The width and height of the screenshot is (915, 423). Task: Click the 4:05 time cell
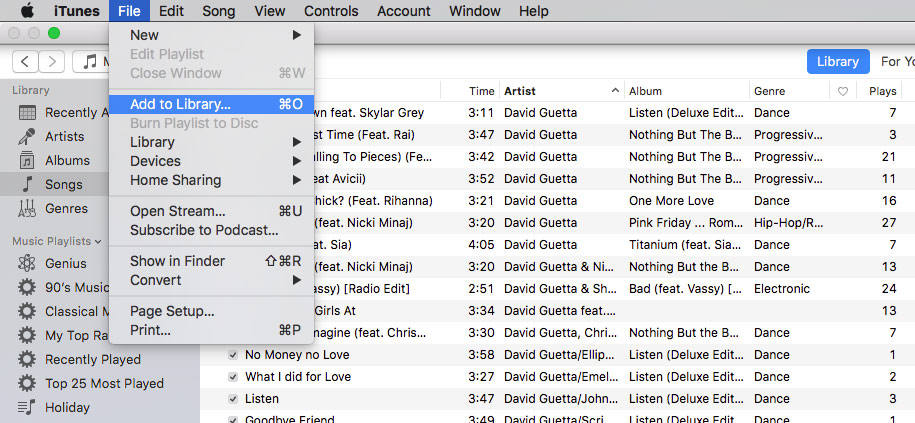click(481, 245)
